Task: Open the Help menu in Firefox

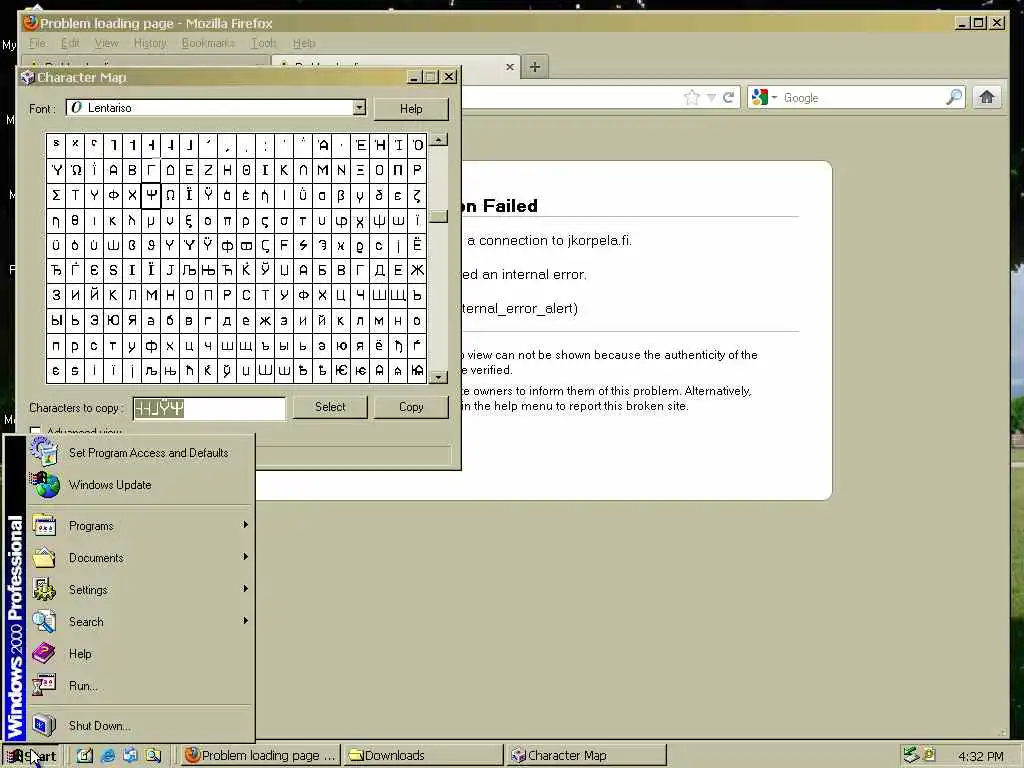Action: (x=304, y=43)
